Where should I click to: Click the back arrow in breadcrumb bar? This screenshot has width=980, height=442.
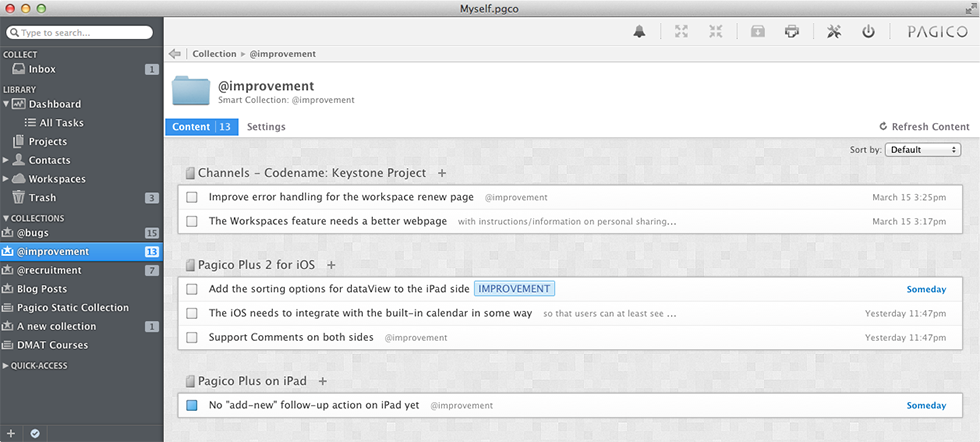coord(175,54)
